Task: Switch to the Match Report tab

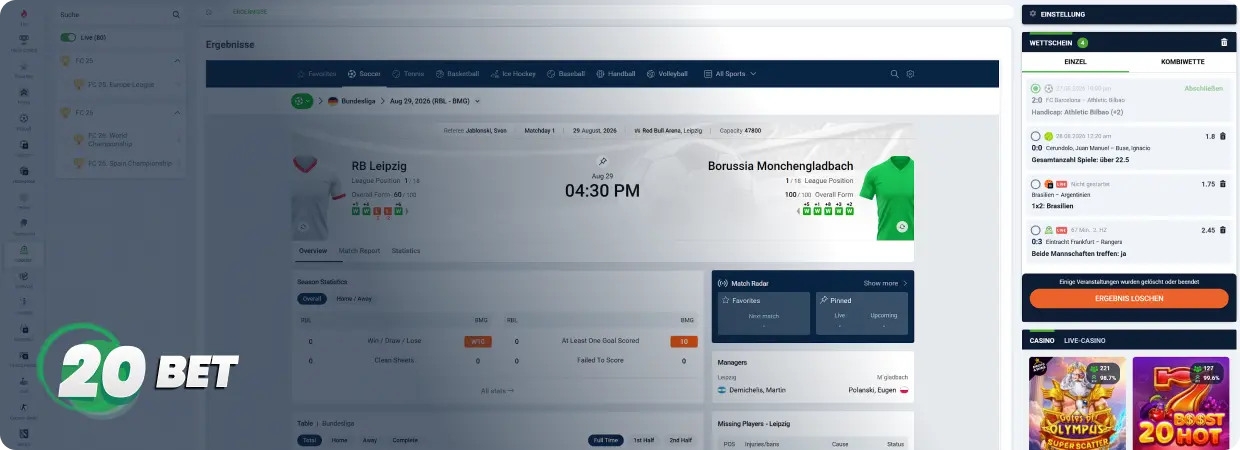Action: (x=359, y=251)
